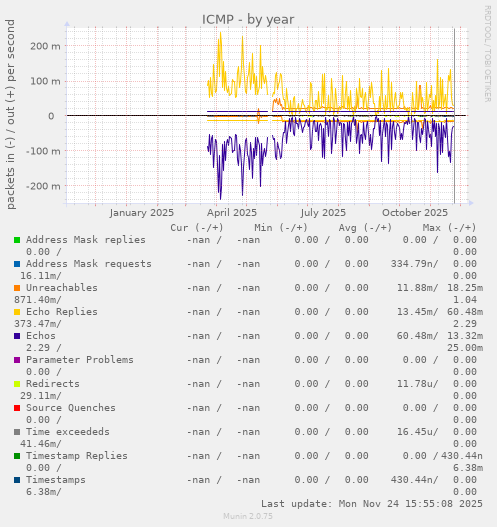497x527 pixels.
Task: Click the 'packets in (-) / out (+) per second' label
Action: [x=11, y=114]
